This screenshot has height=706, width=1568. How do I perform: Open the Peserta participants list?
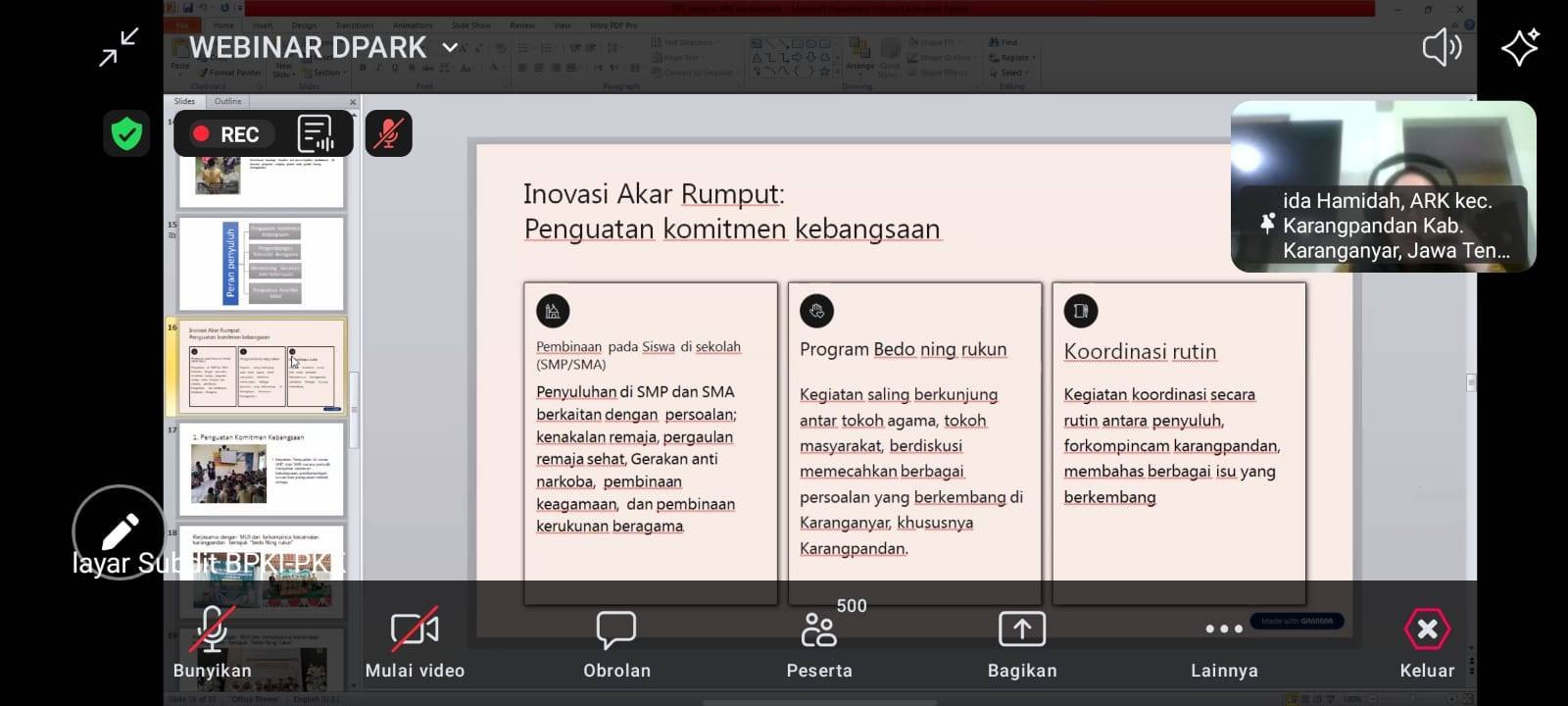[819, 643]
